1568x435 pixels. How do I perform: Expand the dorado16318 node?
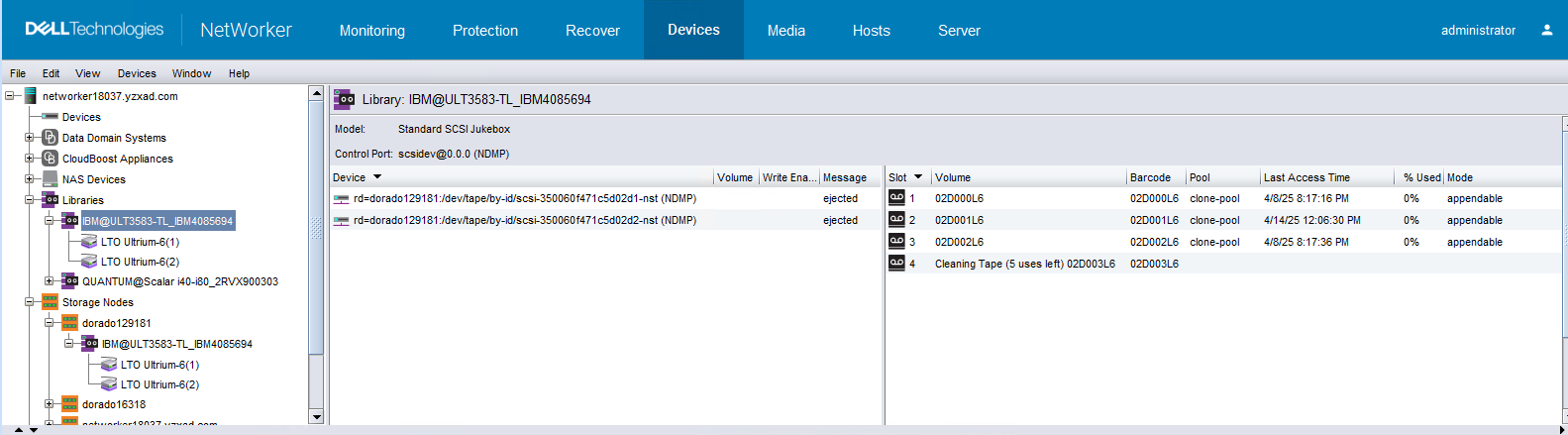[50, 404]
